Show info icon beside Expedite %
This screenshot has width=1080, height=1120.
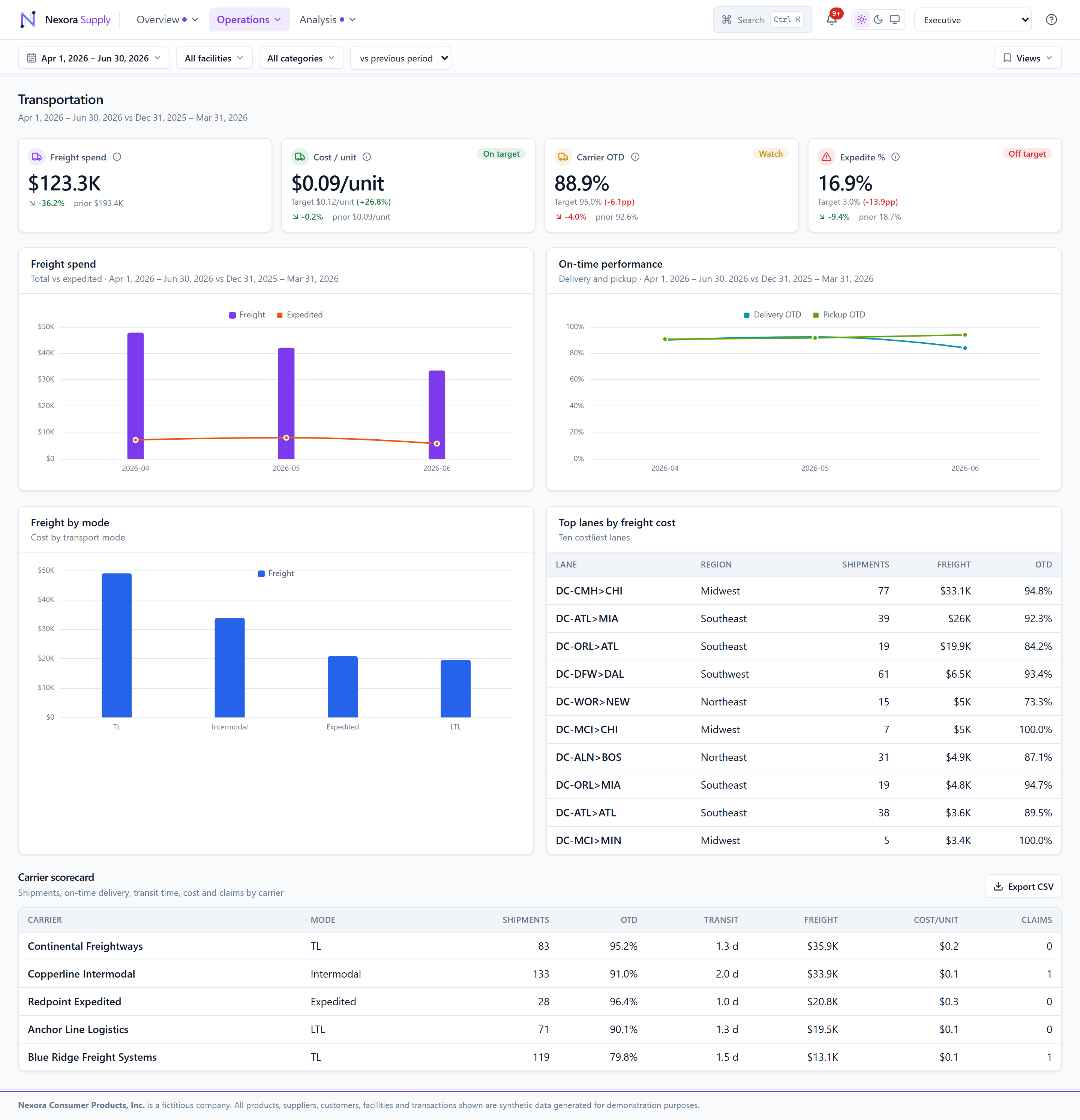point(896,157)
